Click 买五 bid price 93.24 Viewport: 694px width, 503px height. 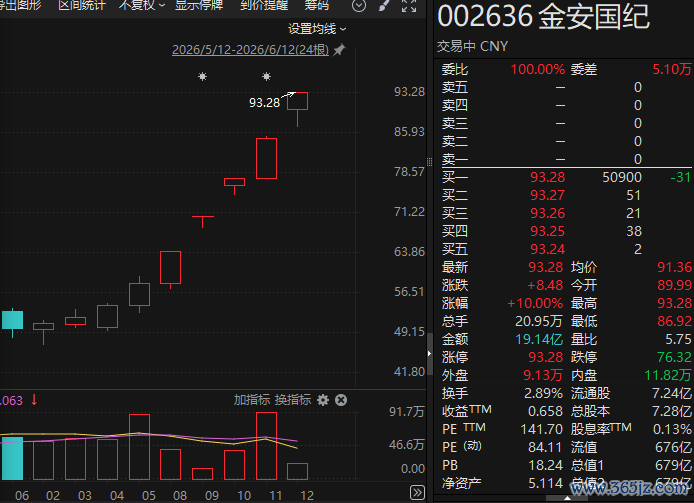[x=547, y=249]
